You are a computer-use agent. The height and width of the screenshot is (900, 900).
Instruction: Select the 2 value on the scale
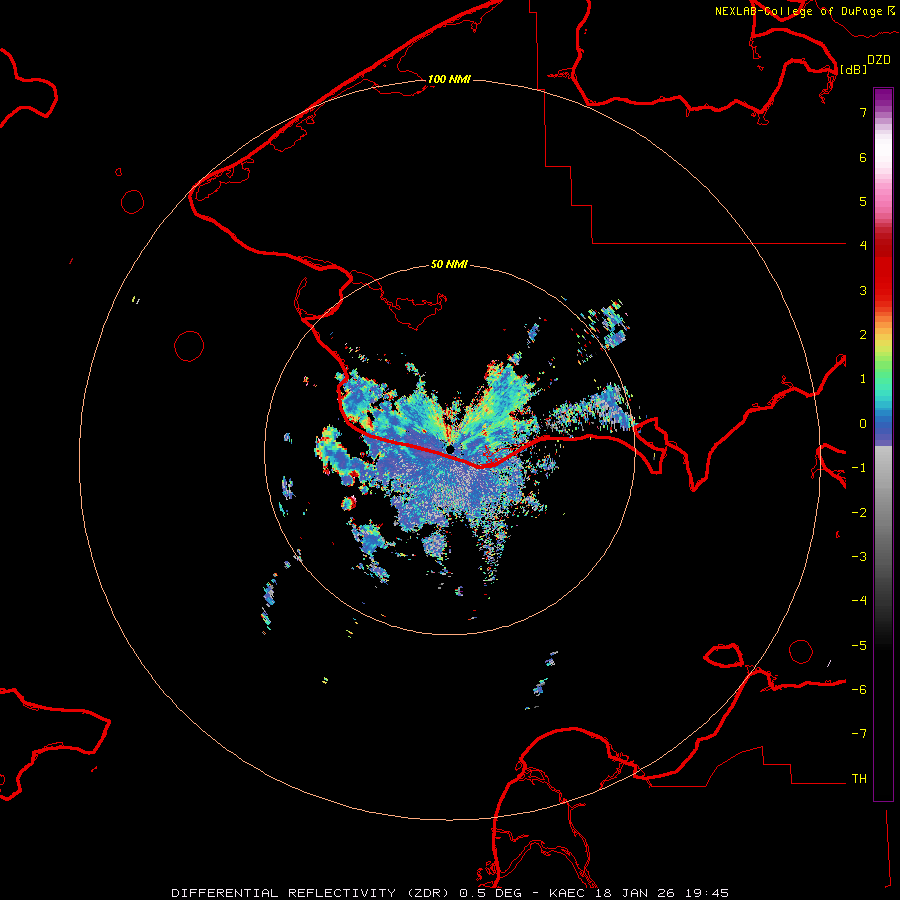863,335
